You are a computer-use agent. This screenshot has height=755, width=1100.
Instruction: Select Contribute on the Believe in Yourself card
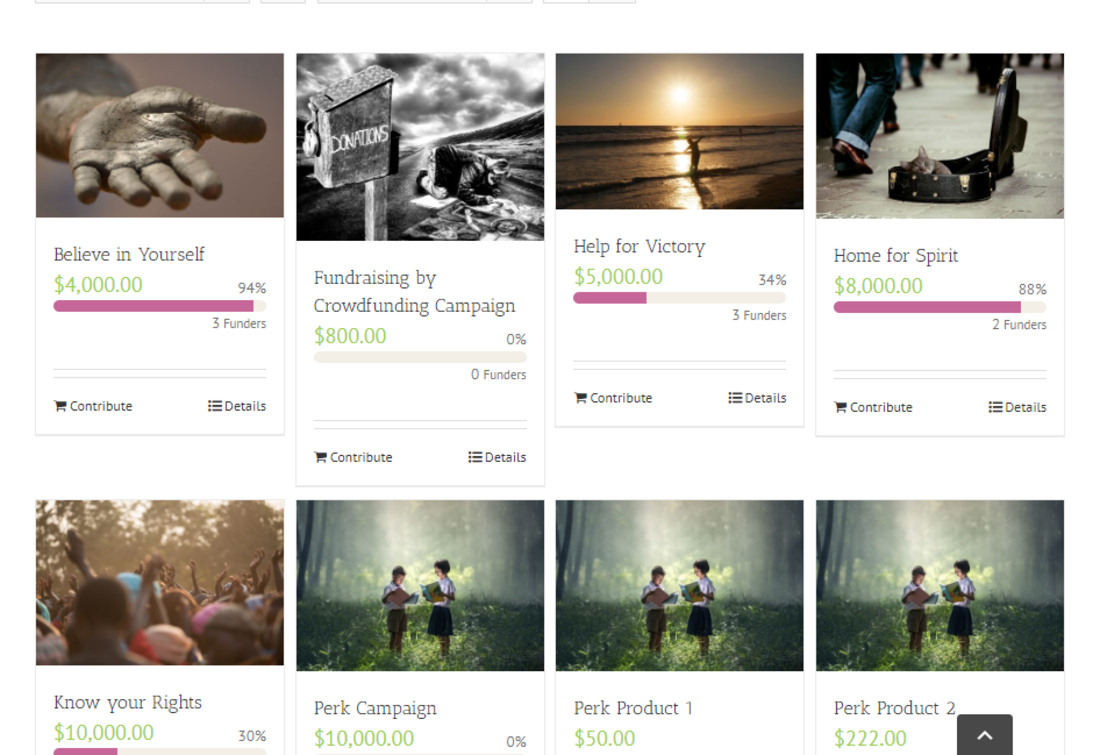tap(92, 406)
